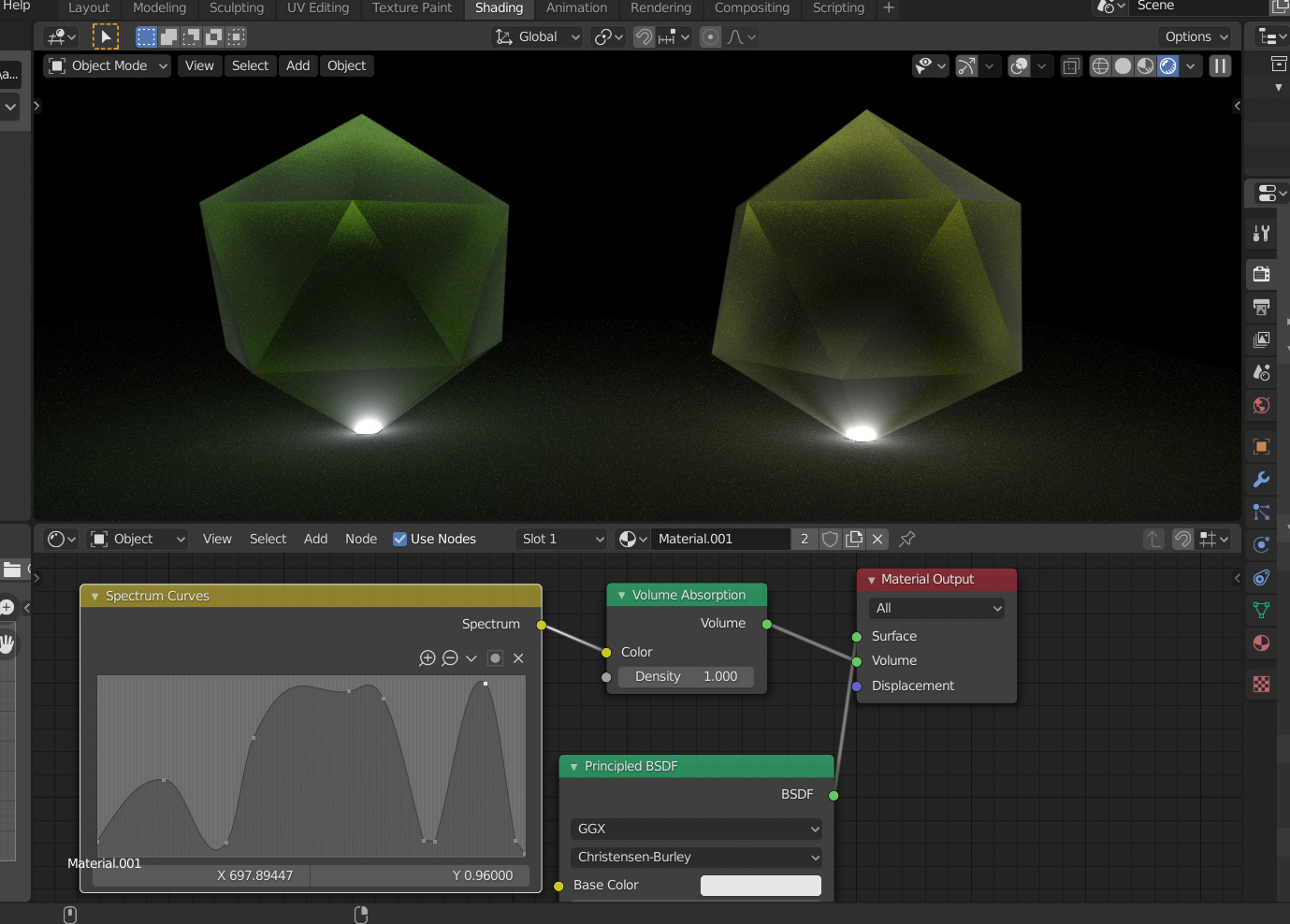Open the Christensen-Burley subsurface method dropdown

click(x=696, y=857)
